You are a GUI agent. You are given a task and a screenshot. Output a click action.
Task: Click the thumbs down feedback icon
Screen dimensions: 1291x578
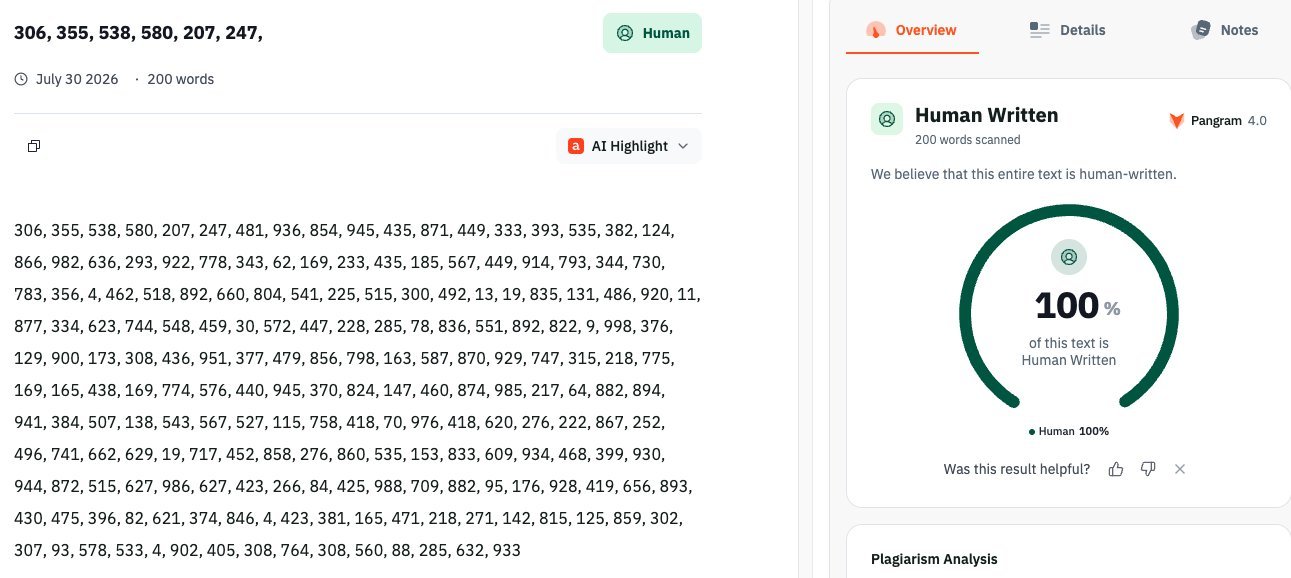tap(1148, 469)
